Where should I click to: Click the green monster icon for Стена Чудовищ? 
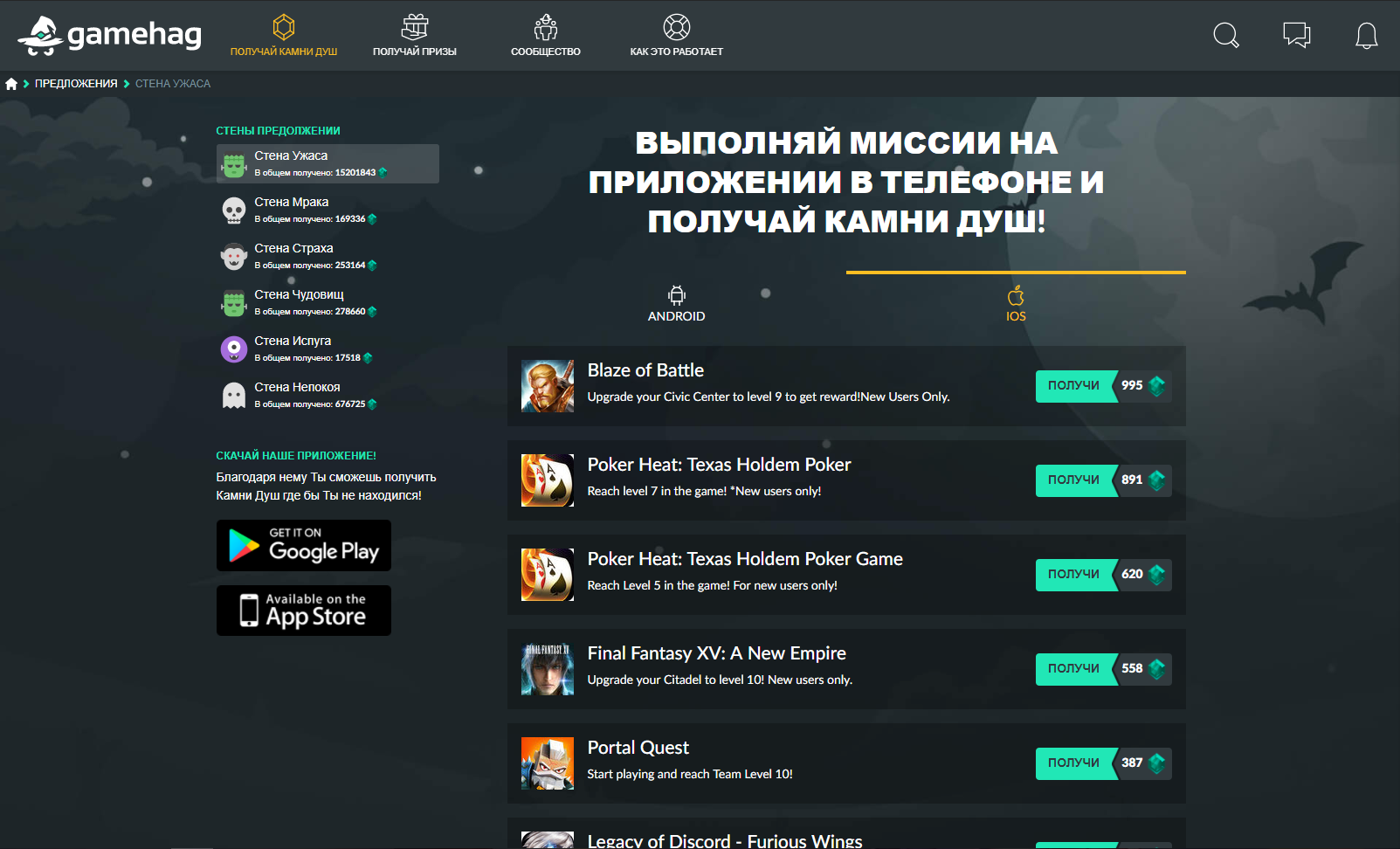point(234,303)
